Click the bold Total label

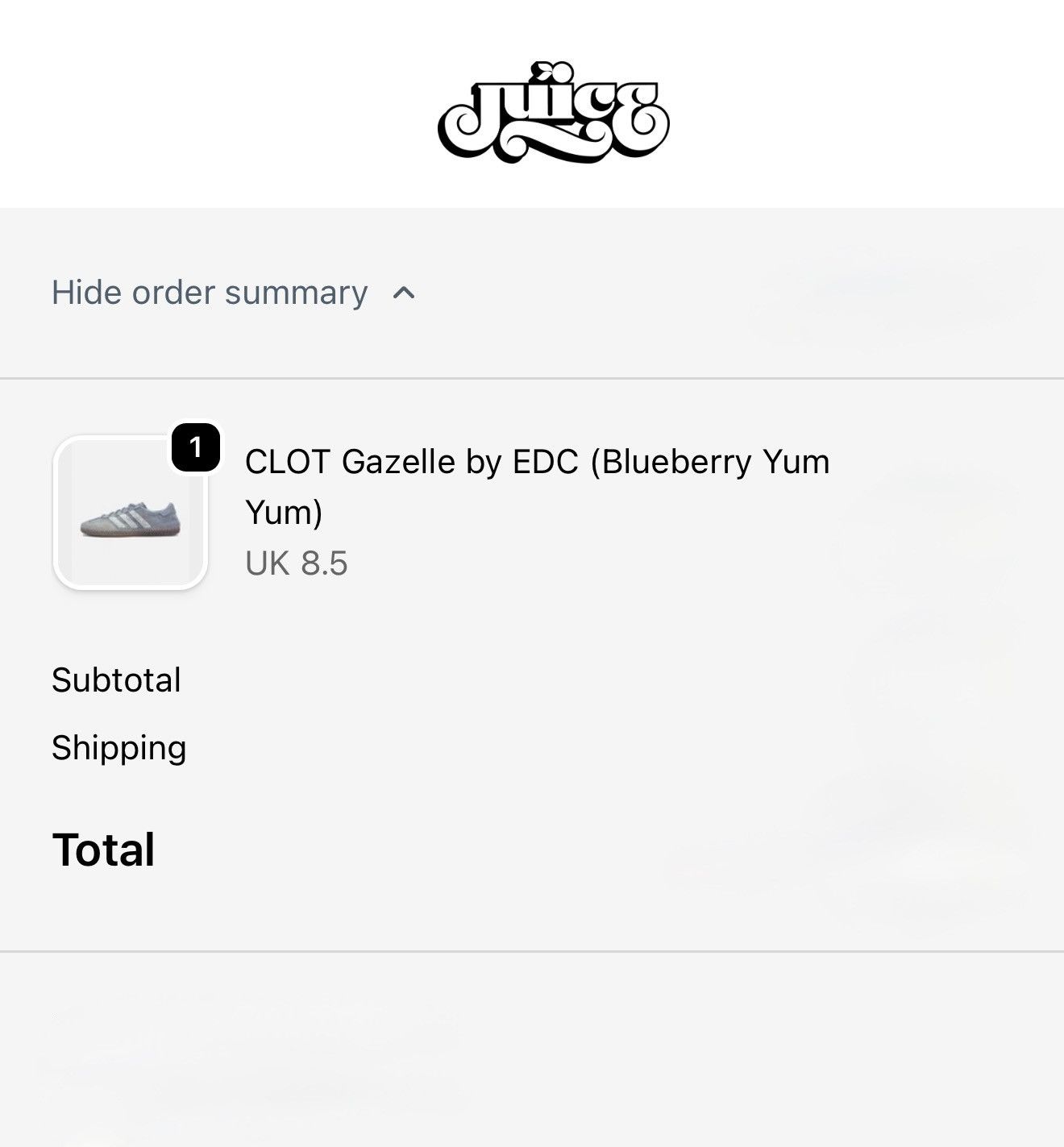[x=103, y=850]
